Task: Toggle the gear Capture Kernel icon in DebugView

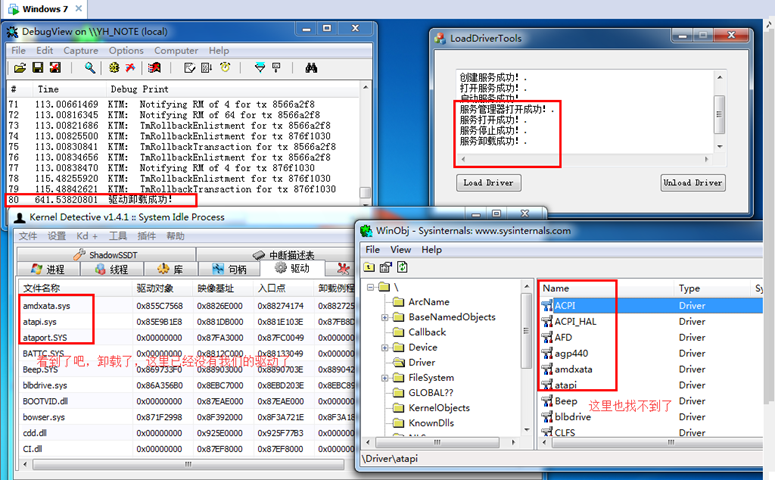Action: pos(114,68)
